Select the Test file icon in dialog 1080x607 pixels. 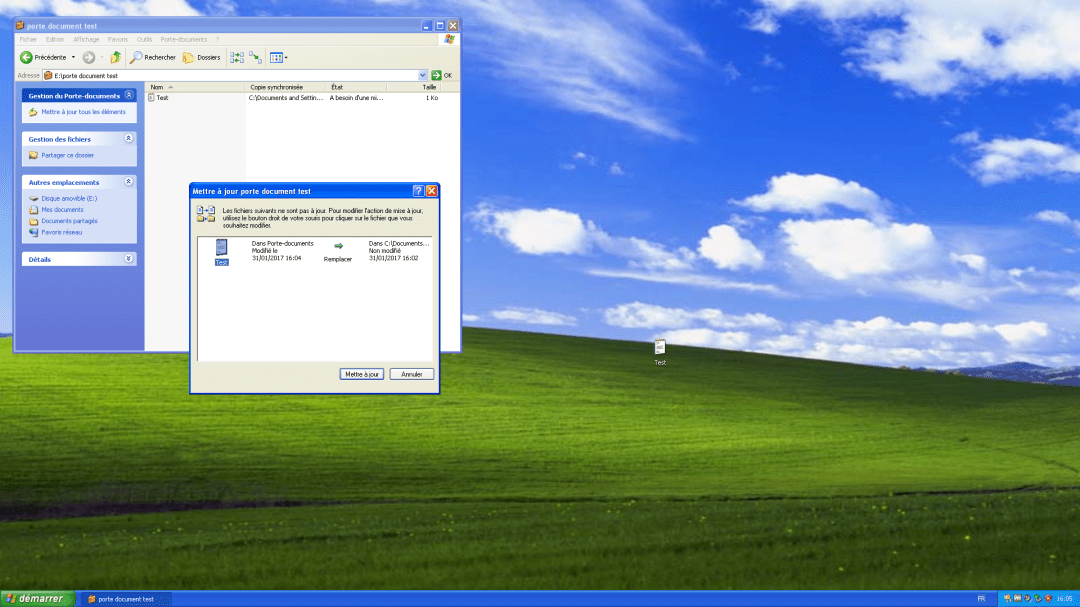(x=221, y=248)
